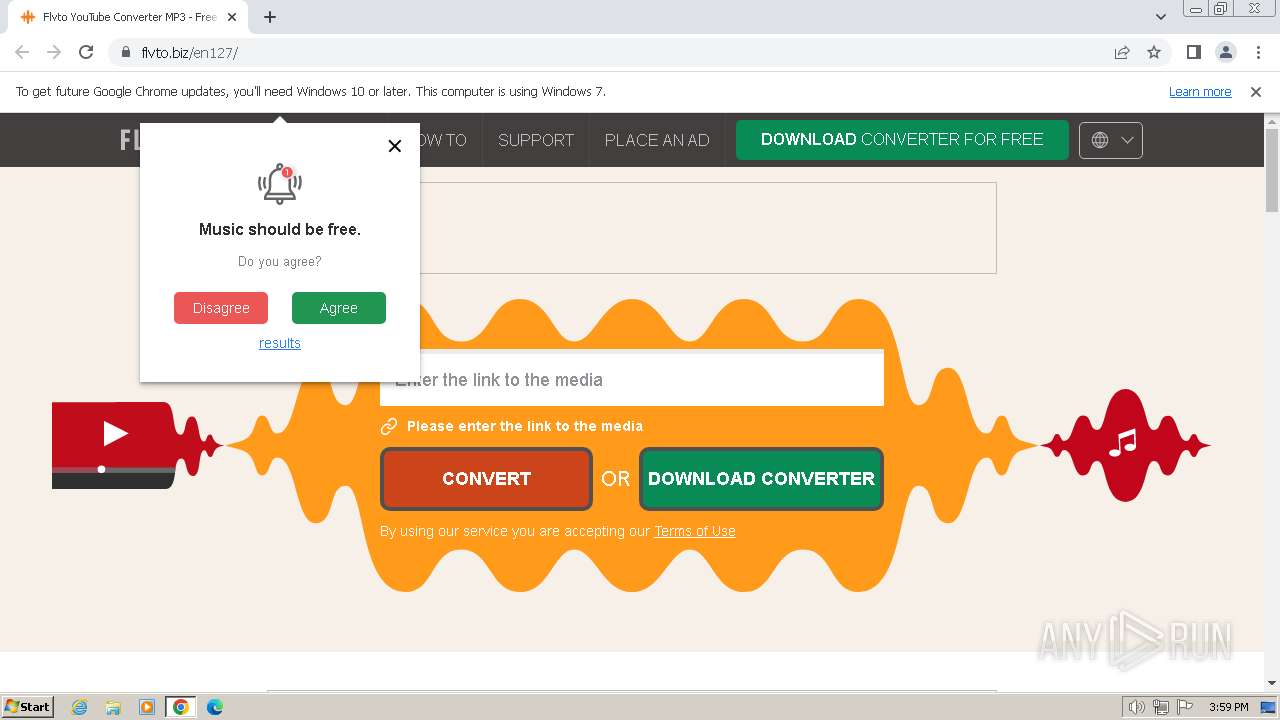Image resolution: width=1280 pixels, height=720 pixels.
Task: Open a new browser tab
Action: pos(270,17)
